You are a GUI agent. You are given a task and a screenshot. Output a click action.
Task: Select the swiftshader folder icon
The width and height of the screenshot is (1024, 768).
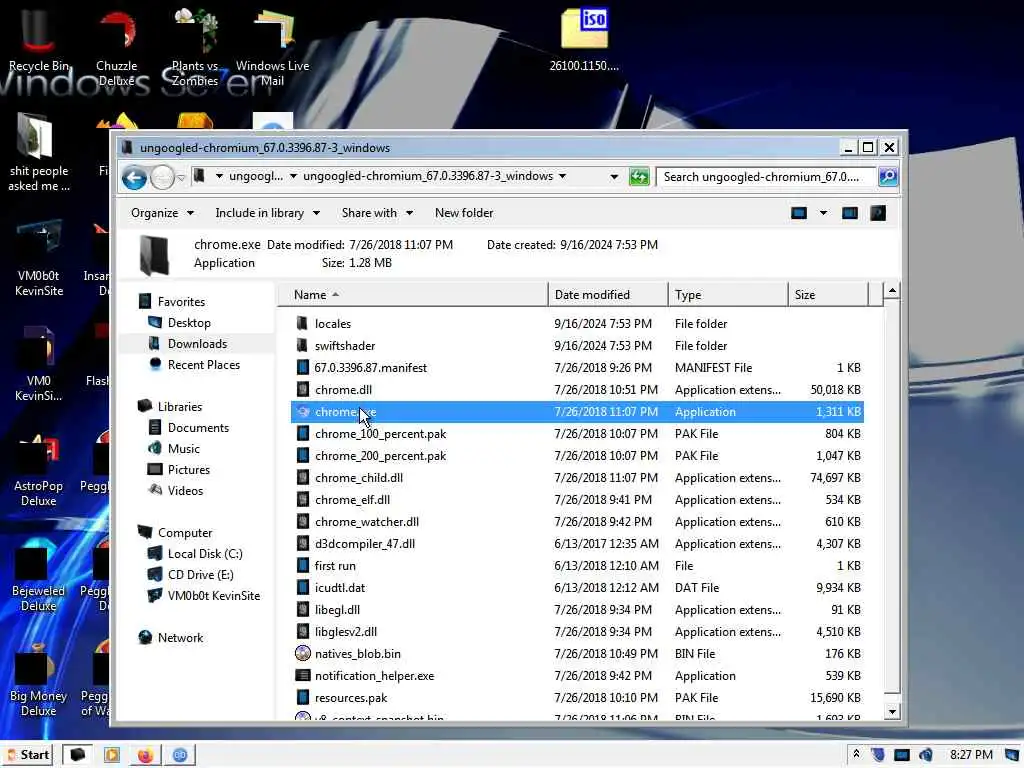[302, 345]
